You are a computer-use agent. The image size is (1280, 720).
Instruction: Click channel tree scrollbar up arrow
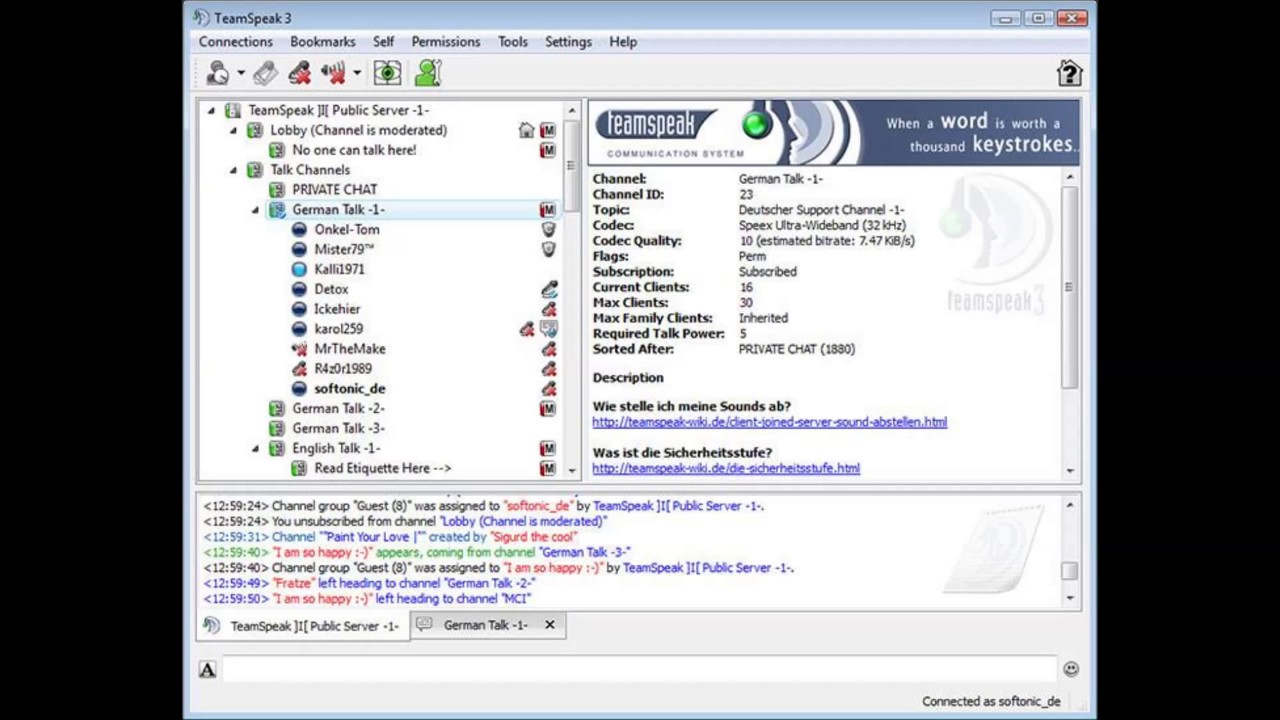point(572,110)
